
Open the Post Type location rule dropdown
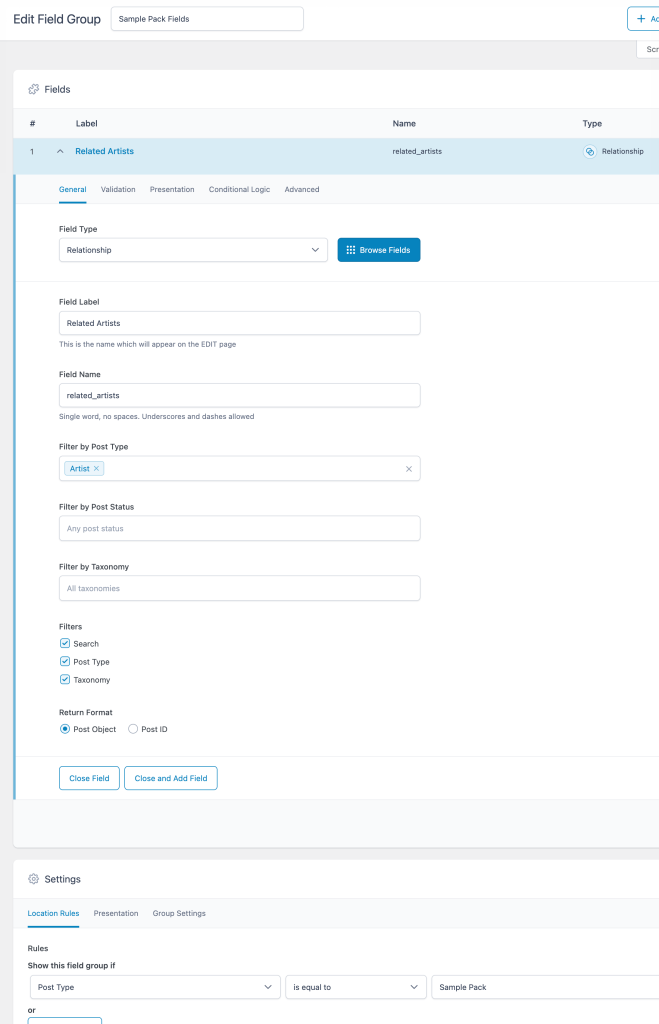[x=154, y=987]
